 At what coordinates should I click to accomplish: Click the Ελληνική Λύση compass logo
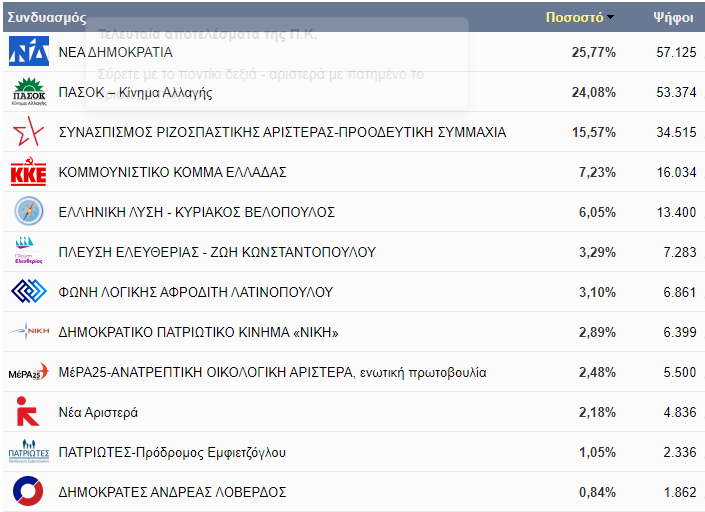(x=29, y=211)
